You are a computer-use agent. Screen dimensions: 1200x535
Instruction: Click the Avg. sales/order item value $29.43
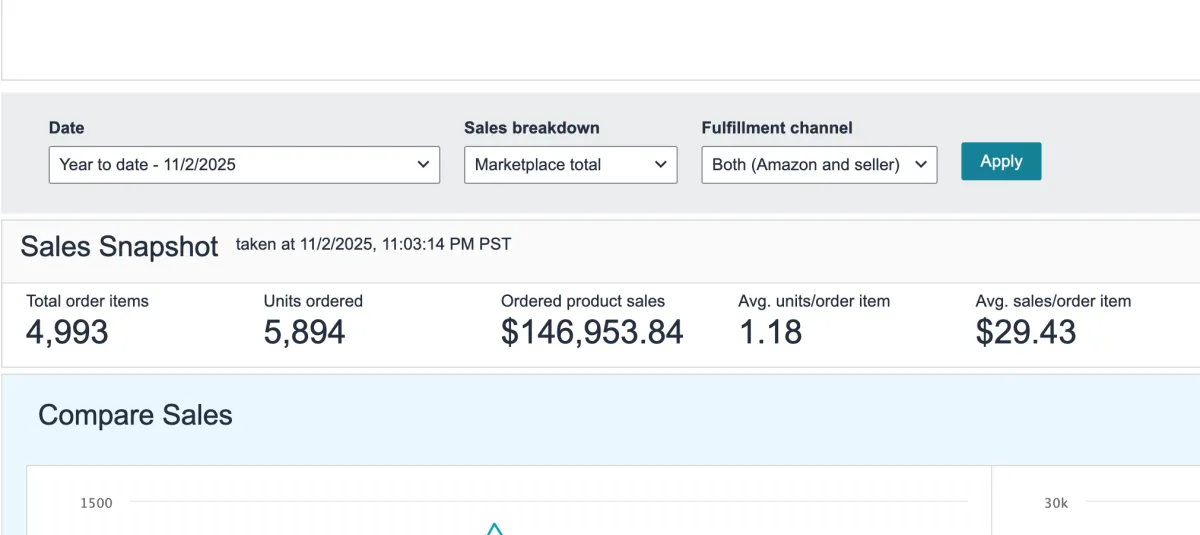1026,332
